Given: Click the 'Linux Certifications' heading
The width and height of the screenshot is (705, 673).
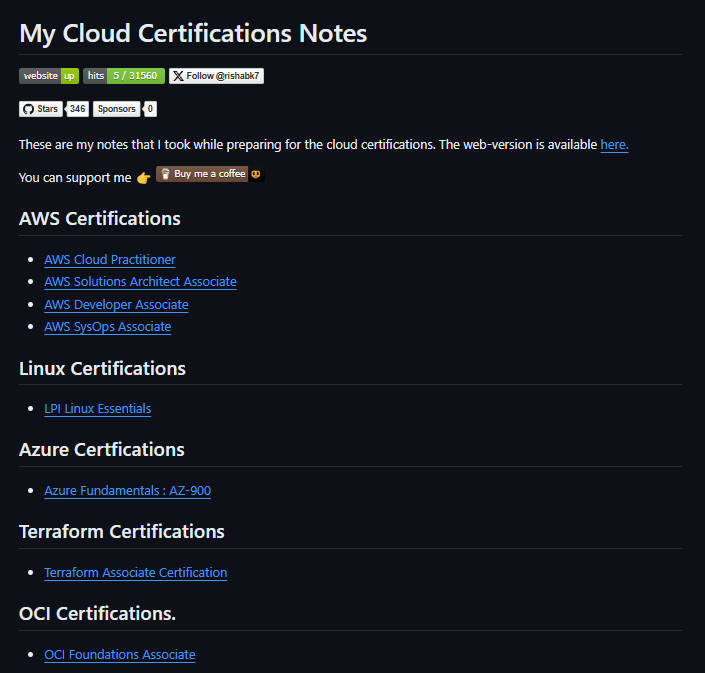Looking at the screenshot, I should [x=102, y=369].
